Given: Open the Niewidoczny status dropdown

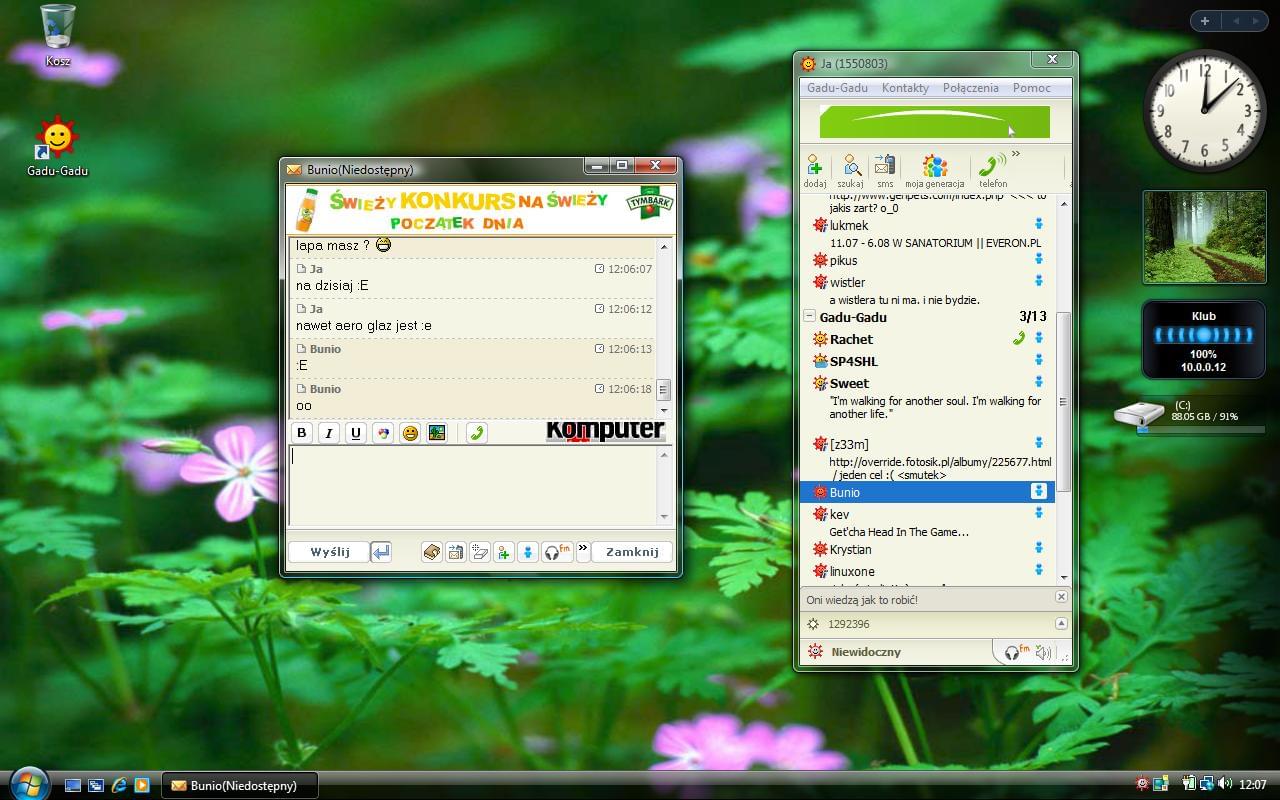Looking at the screenshot, I should point(865,652).
